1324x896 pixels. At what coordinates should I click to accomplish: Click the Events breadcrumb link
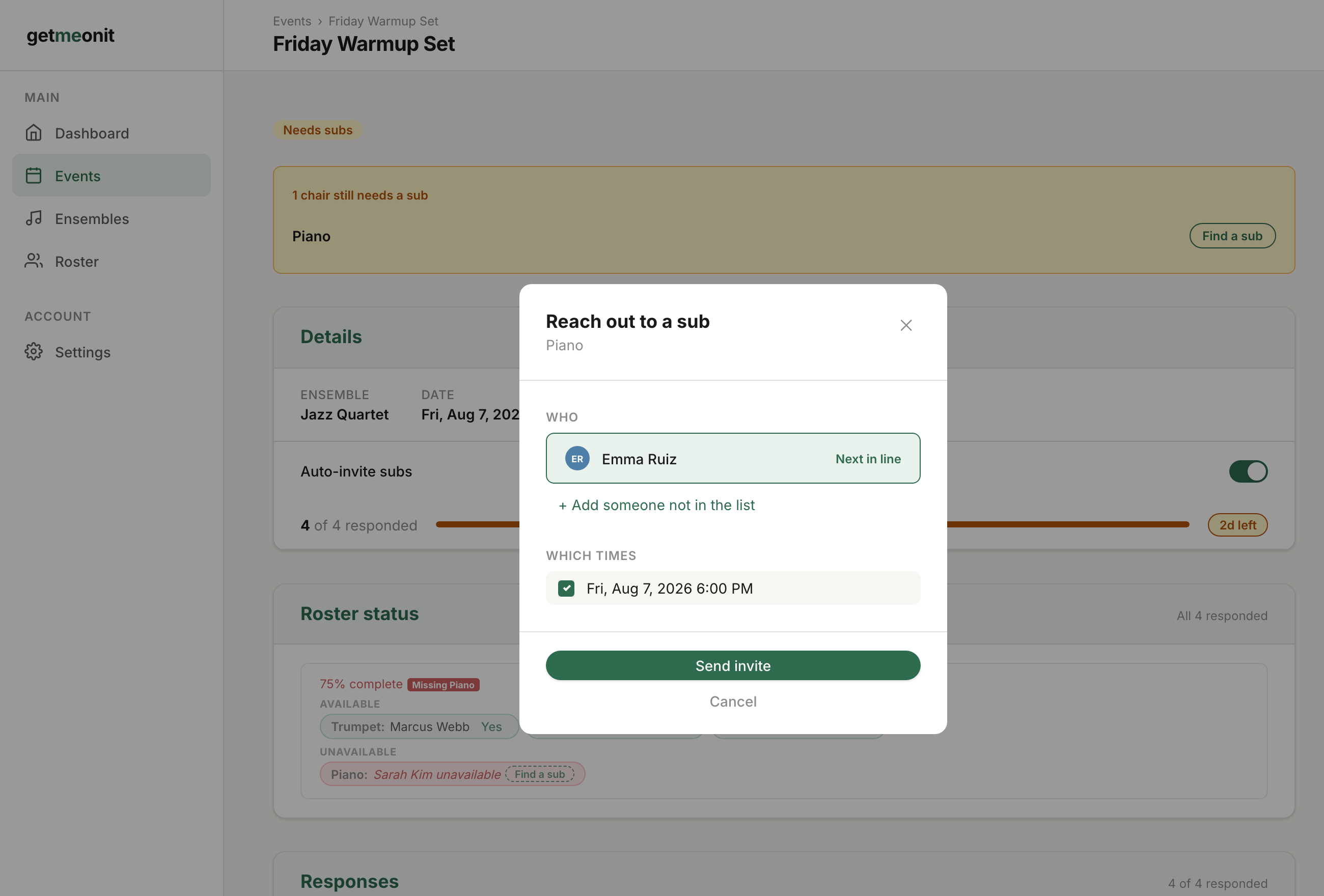[x=292, y=21]
